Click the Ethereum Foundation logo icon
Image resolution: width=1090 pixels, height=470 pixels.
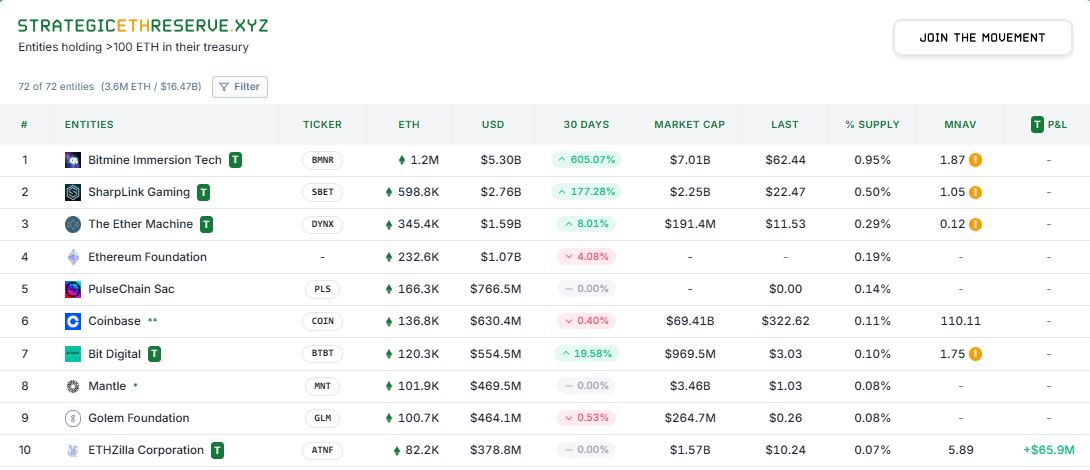tap(73, 257)
